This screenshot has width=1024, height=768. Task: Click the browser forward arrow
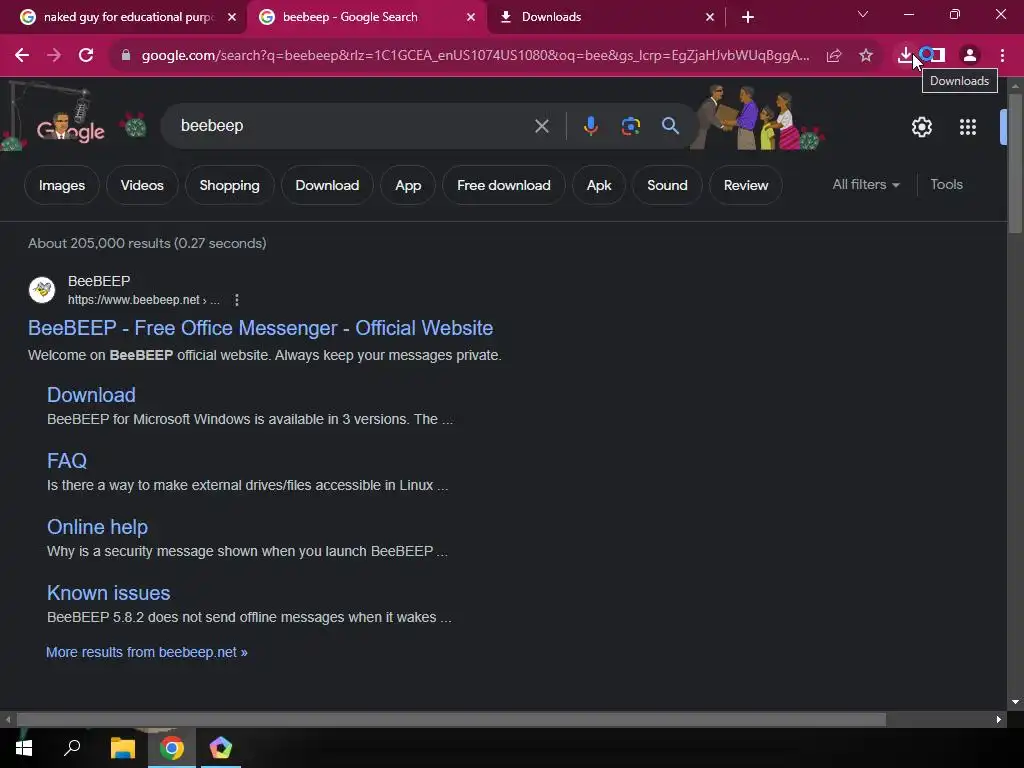coord(54,56)
